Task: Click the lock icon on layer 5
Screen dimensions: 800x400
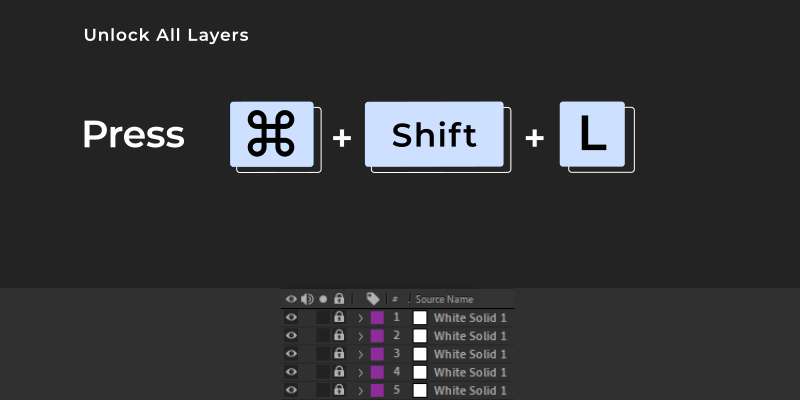Action: point(339,390)
